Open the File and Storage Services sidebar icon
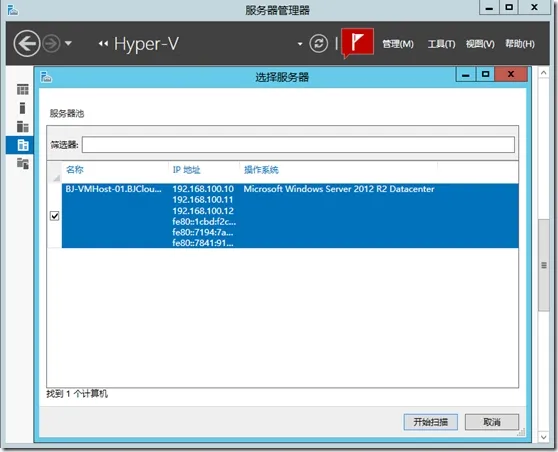 [x=22, y=164]
